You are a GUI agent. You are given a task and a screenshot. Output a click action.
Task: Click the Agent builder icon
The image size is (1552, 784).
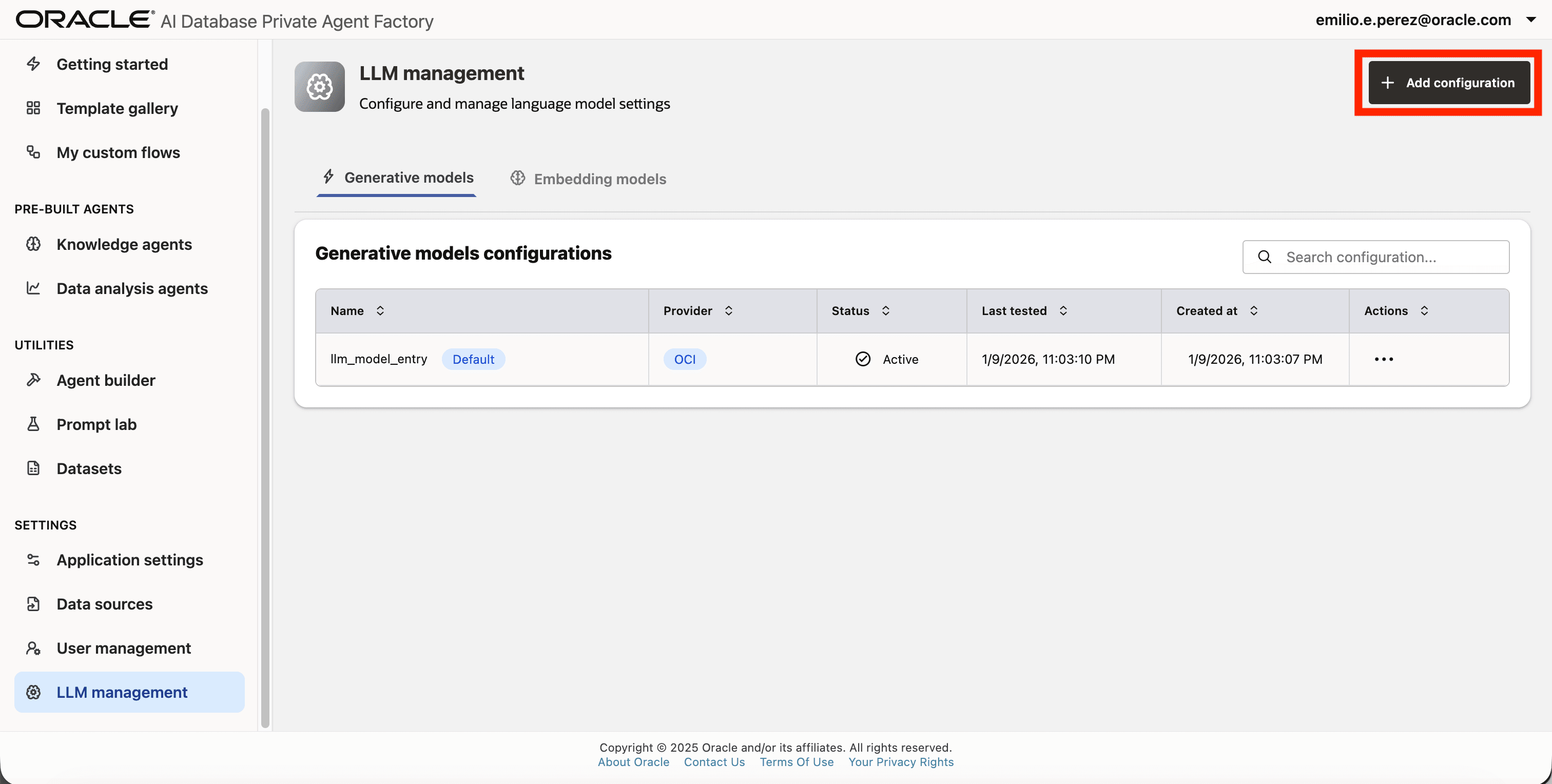point(33,380)
